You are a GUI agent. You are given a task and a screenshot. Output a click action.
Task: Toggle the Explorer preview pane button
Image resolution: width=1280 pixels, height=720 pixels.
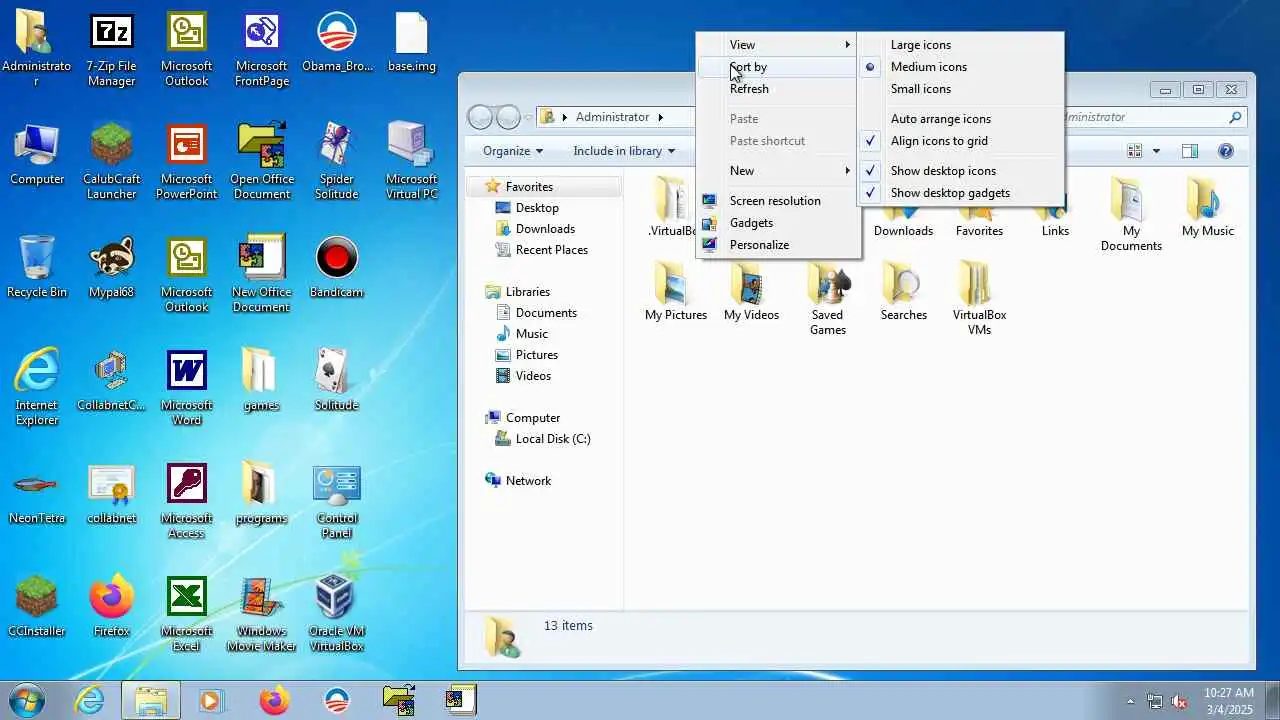[x=1190, y=151]
